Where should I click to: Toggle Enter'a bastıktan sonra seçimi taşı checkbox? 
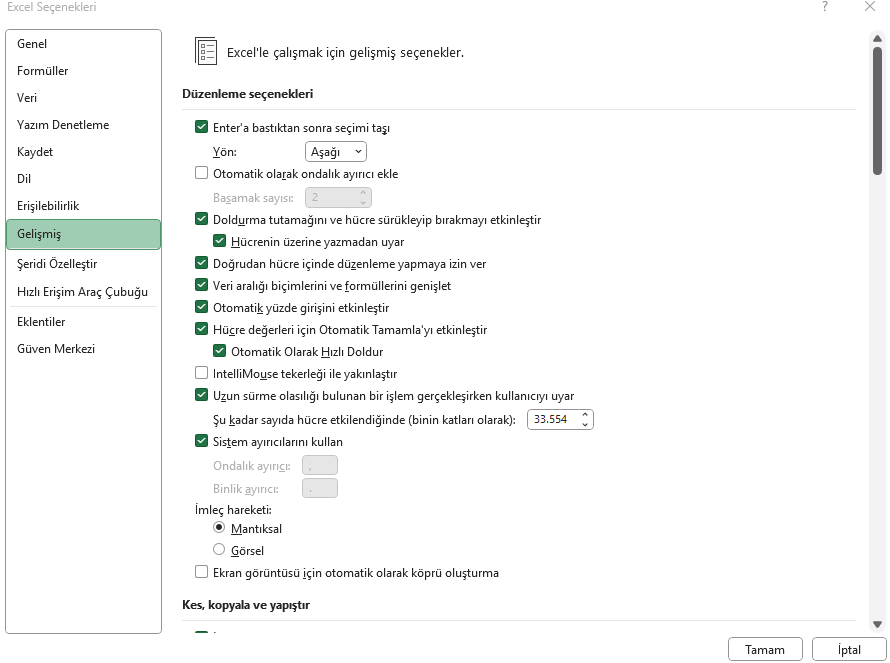201,127
